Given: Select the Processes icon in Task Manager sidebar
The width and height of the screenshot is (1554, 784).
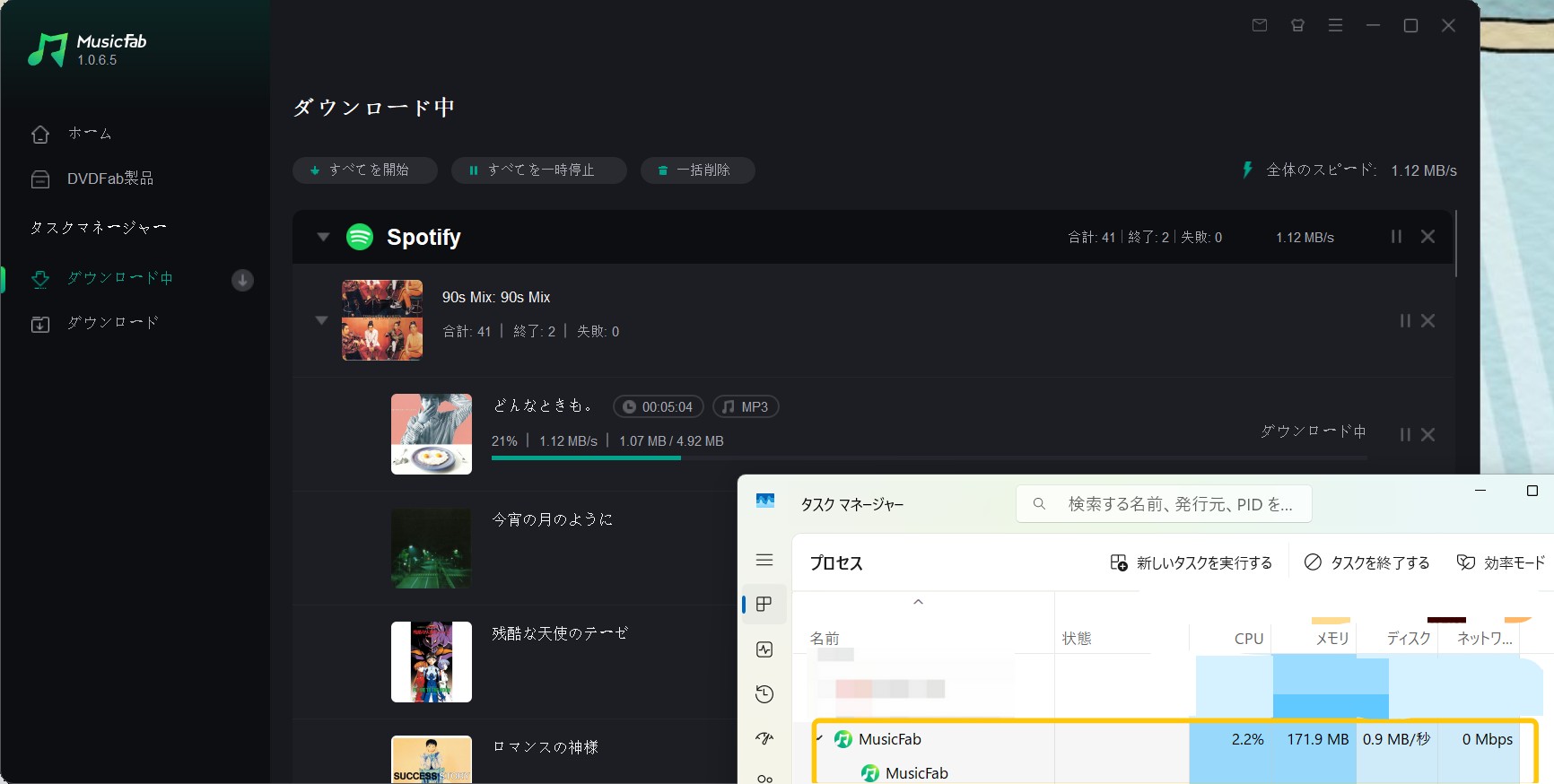Looking at the screenshot, I should pyautogui.click(x=764, y=605).
